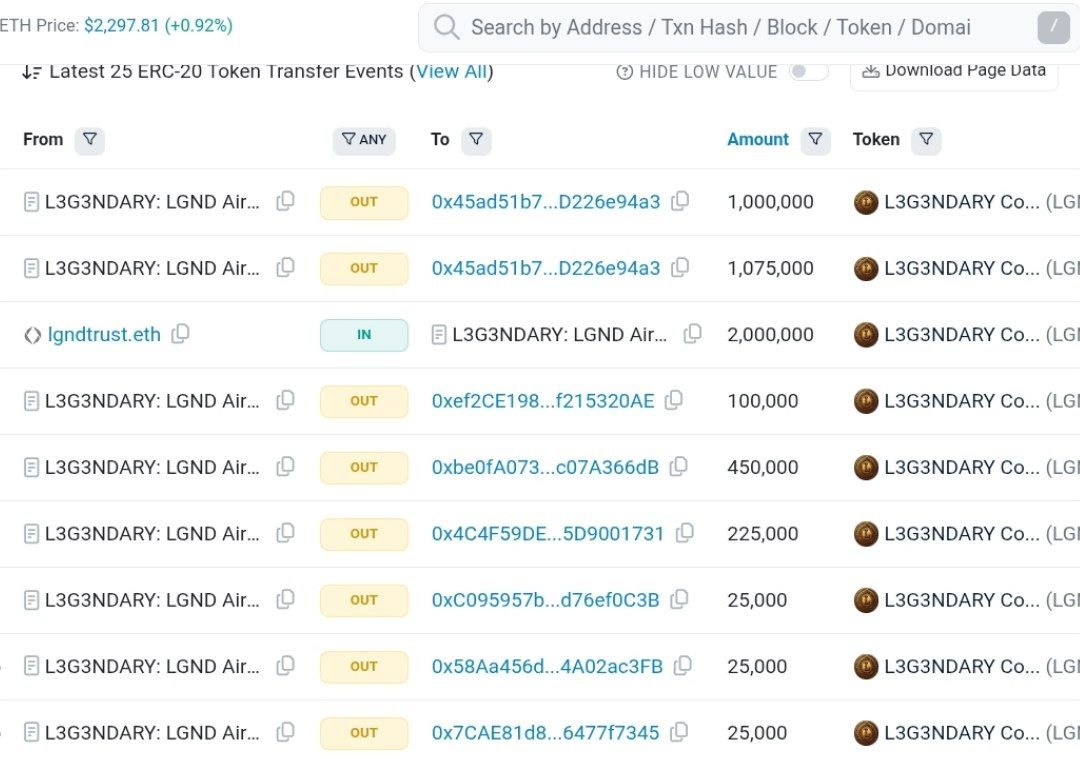Click L3G3NDARY: LGND Air... in 1,000,000 row
1080x759 pixels.
(152, 202)
